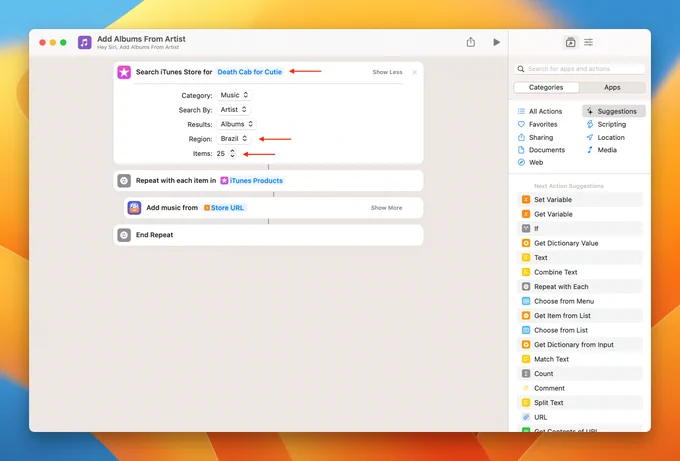Select All Actions category
680x461 pixels.
point(539,111)
